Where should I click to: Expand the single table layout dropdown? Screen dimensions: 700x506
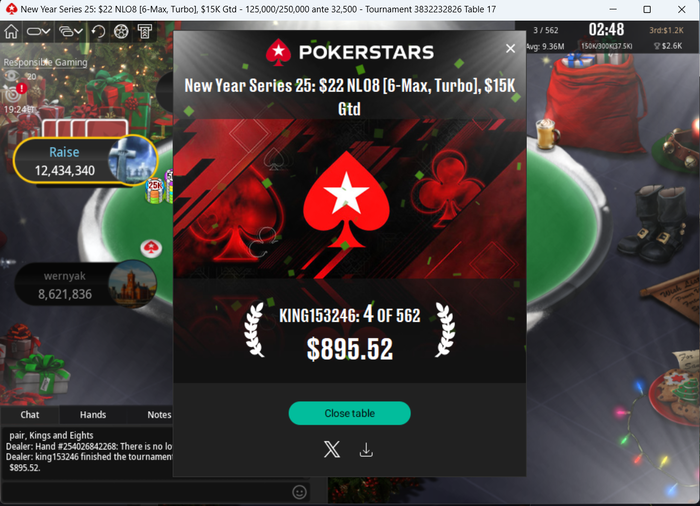tap(38, 32)
